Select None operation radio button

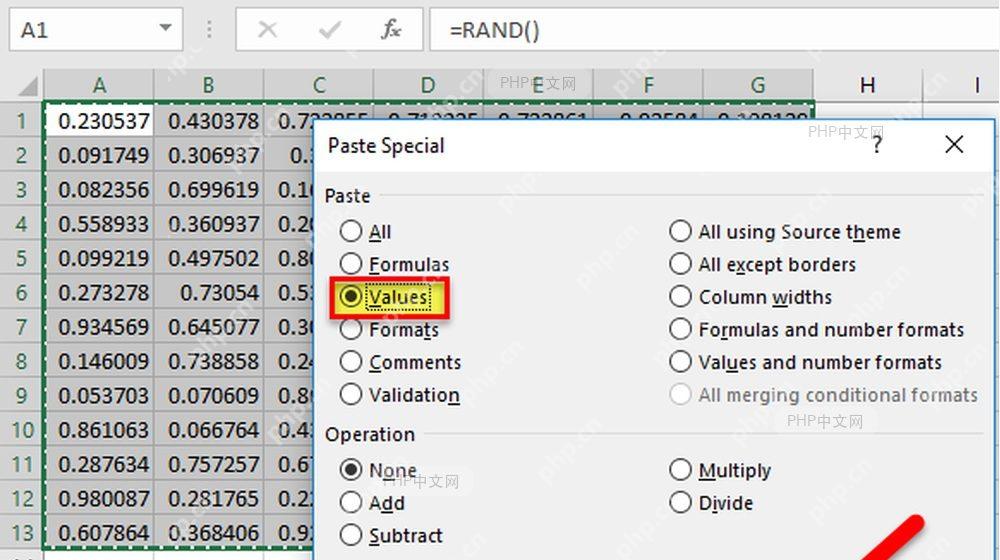[x=351, y=470]
